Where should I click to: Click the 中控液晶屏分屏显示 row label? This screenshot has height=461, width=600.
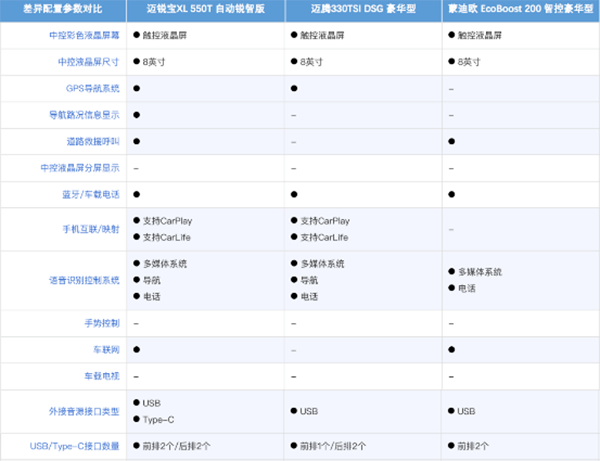(x=80, y=168)
